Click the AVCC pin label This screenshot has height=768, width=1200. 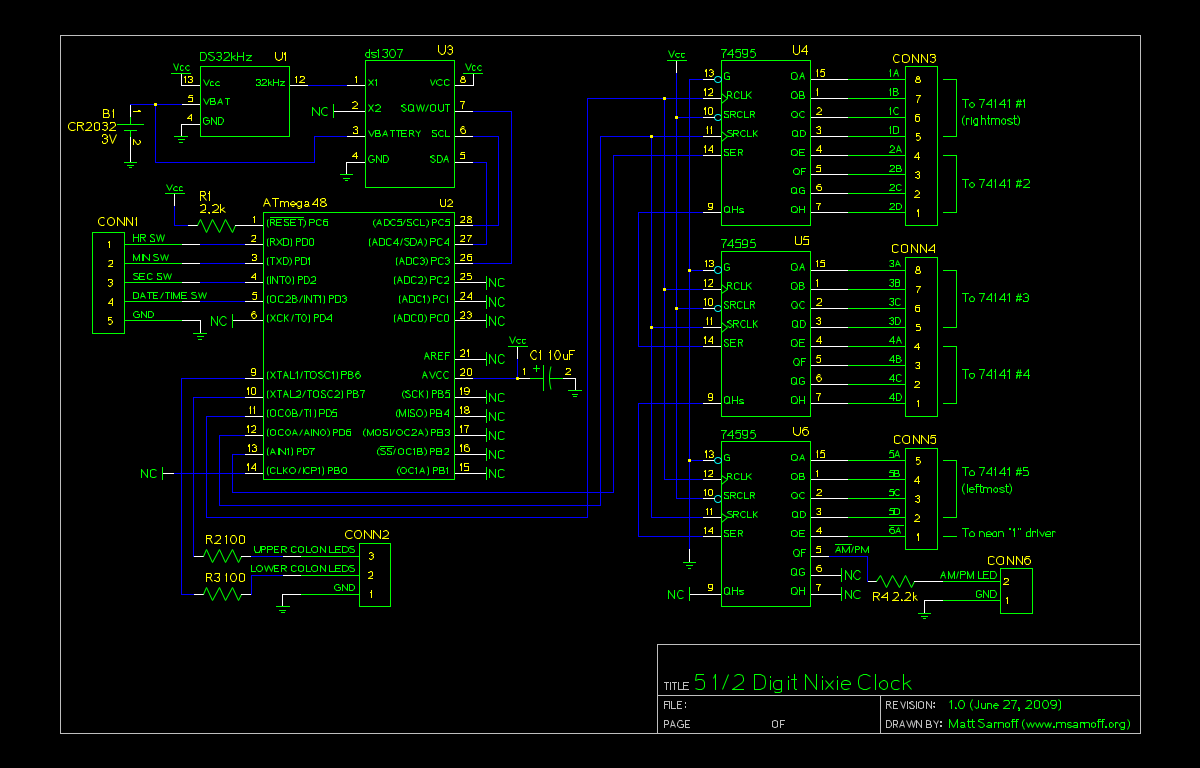pyautogui.click(x=437, y=374)
